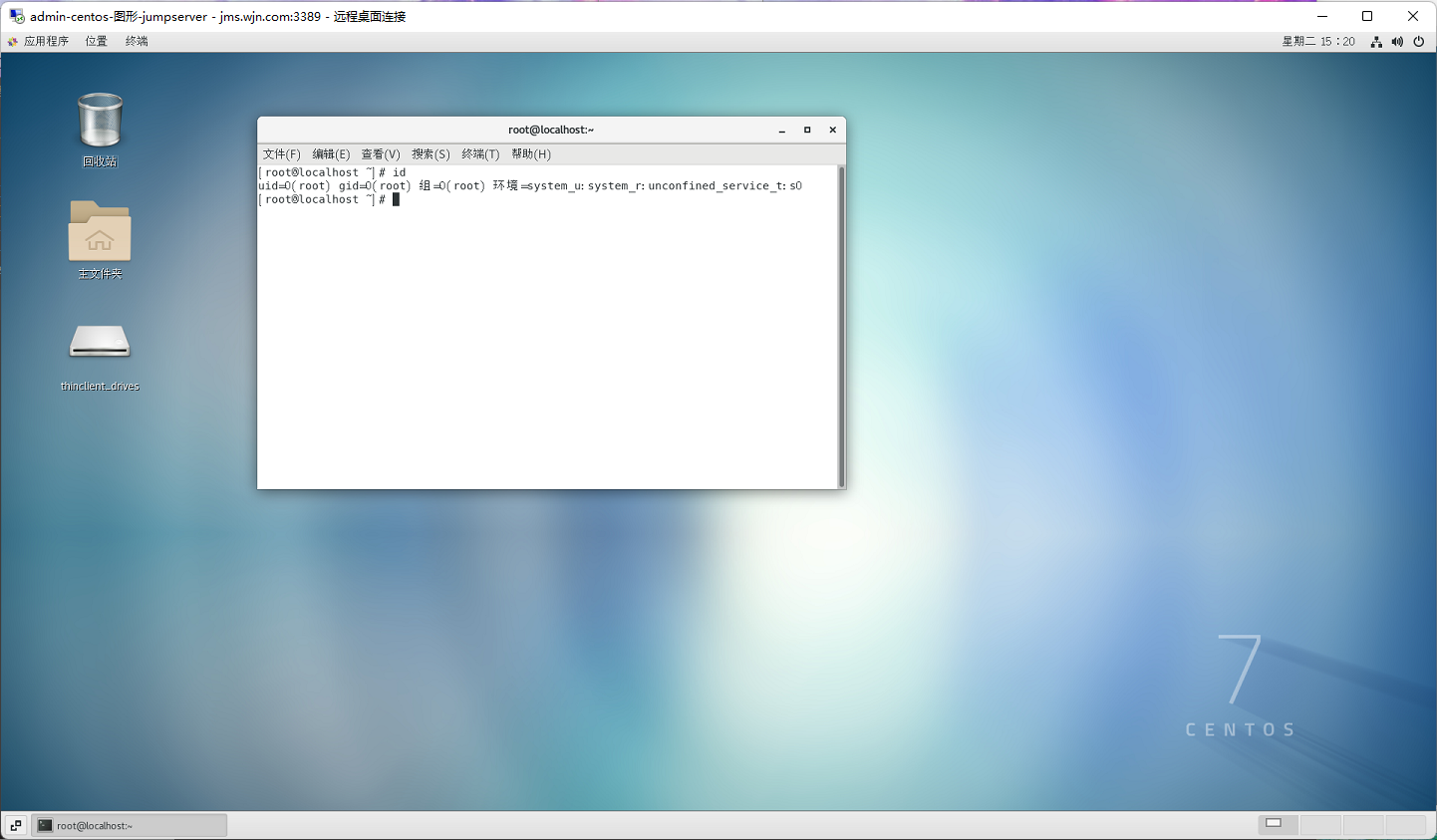Viewport: 1437px width, 840px height.
Task: Click the Remote Desktop connection icon in title bar
Action: [x=16, y=16]
